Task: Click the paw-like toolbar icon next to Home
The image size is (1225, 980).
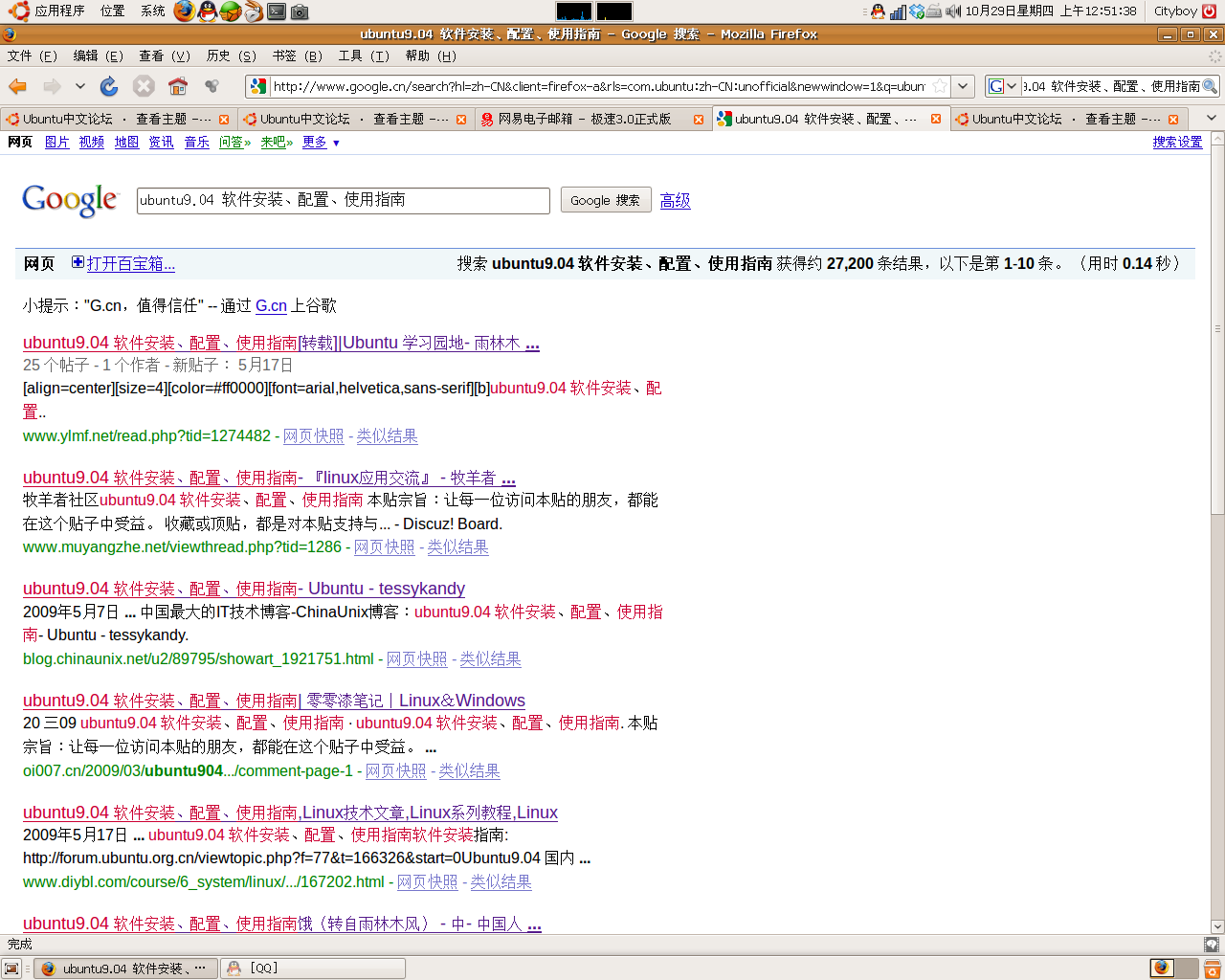Action: click(212, 86)
